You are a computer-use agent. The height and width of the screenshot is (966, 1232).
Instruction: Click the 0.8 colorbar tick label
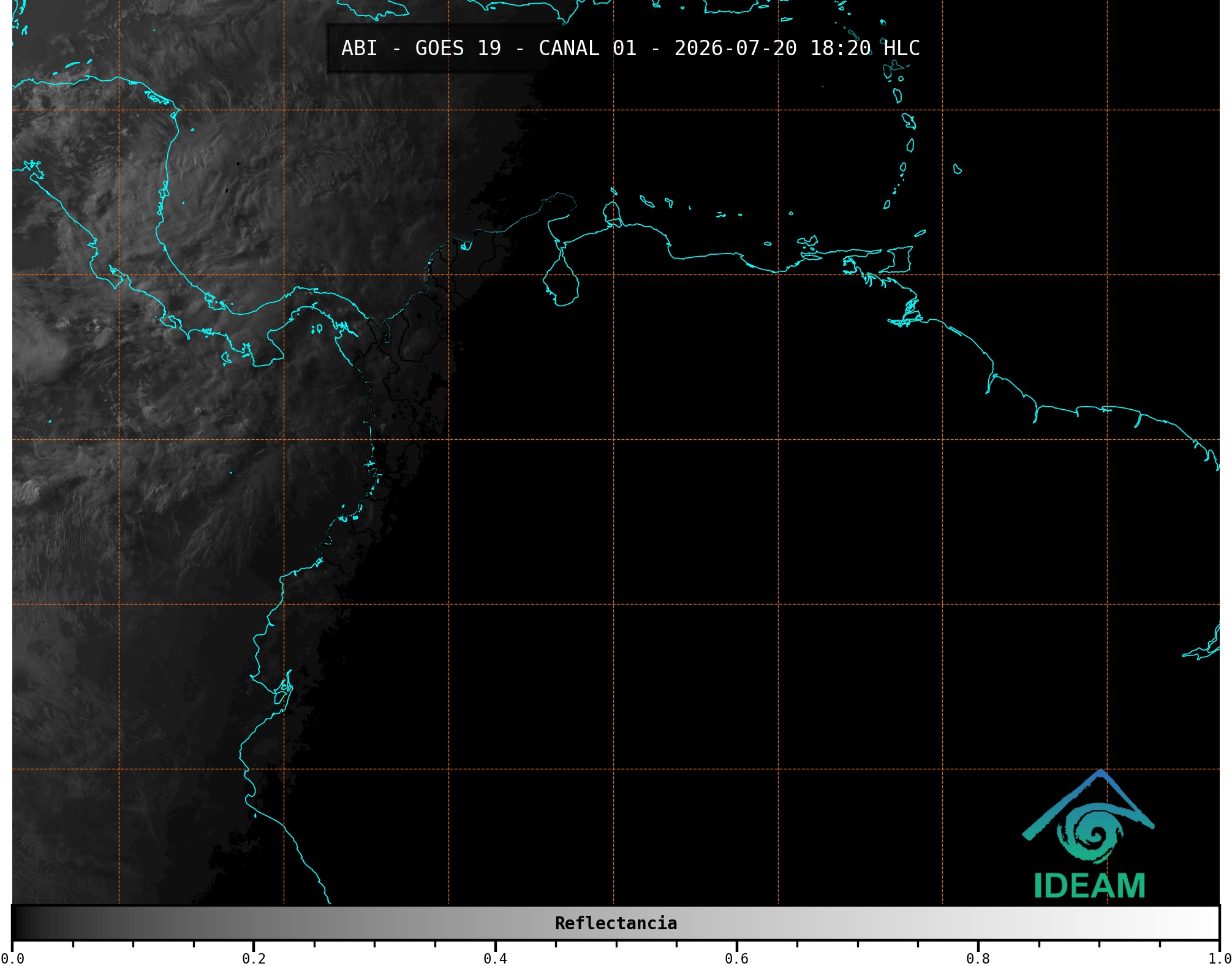(x=978, y=959)
